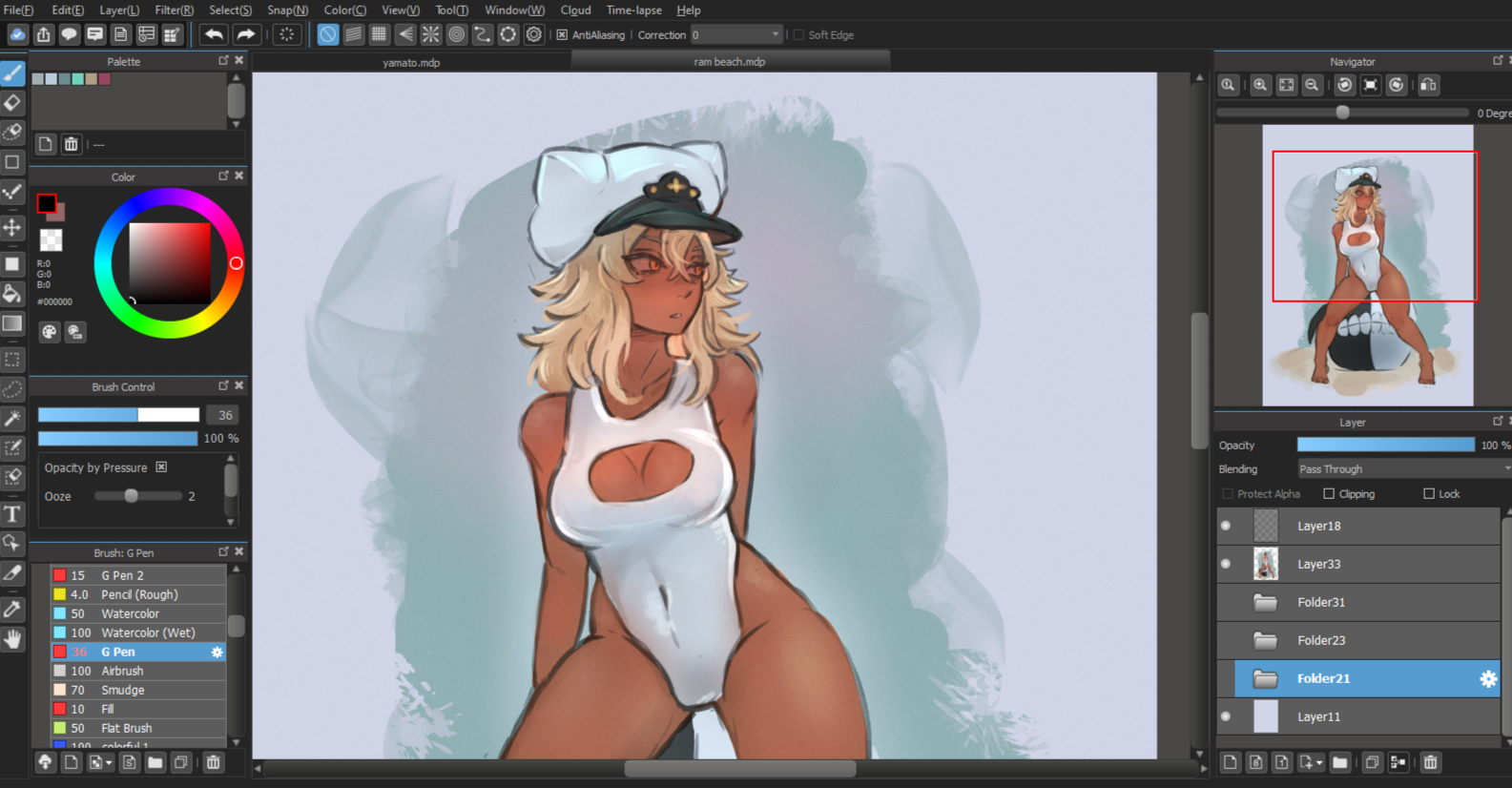Open the Correction value dropdown
This screenshot has width=1512, height=788.
[775, 35]
